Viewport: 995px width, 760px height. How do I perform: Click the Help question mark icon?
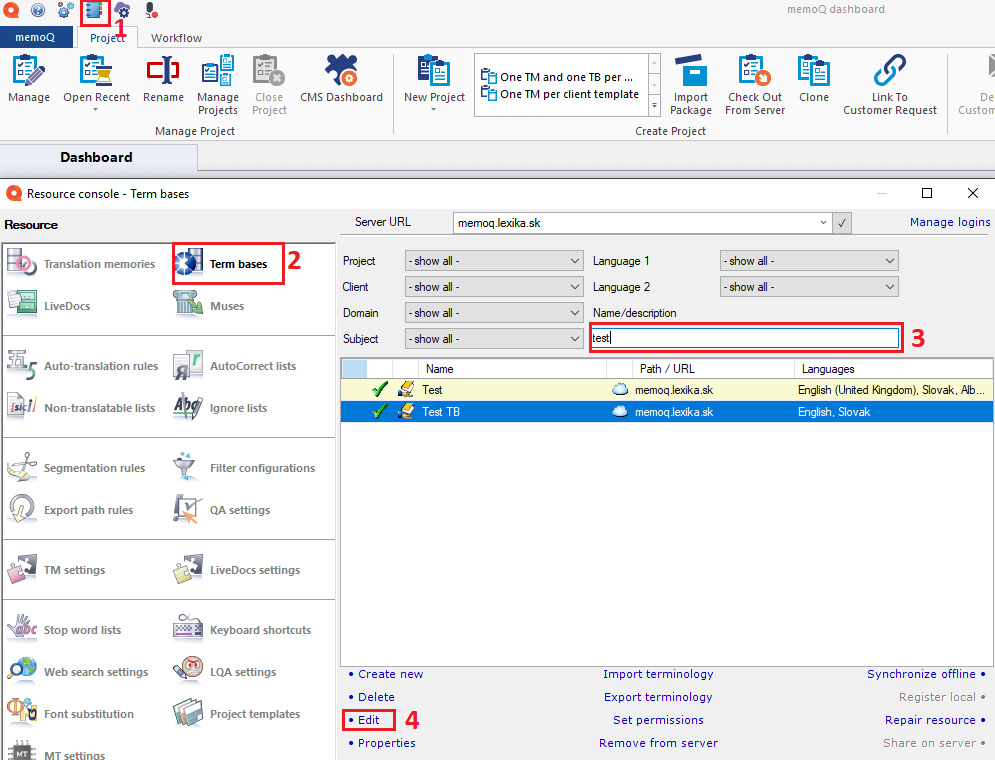click(38, 10)
